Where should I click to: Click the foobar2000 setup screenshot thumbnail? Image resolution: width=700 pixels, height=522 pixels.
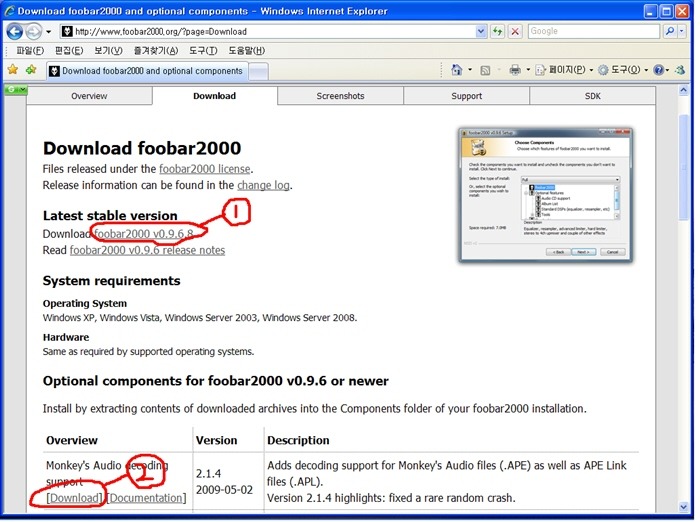[x=546, y=195]
